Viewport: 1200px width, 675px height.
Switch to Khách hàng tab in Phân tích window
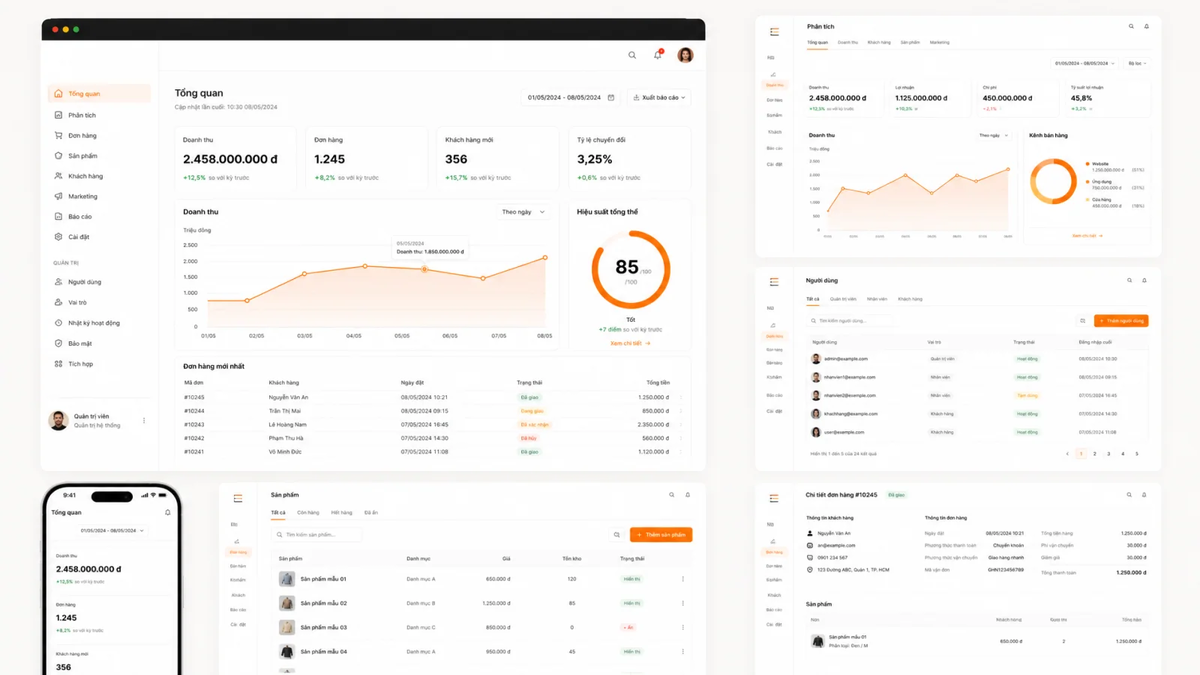click(x=879, y=43)
